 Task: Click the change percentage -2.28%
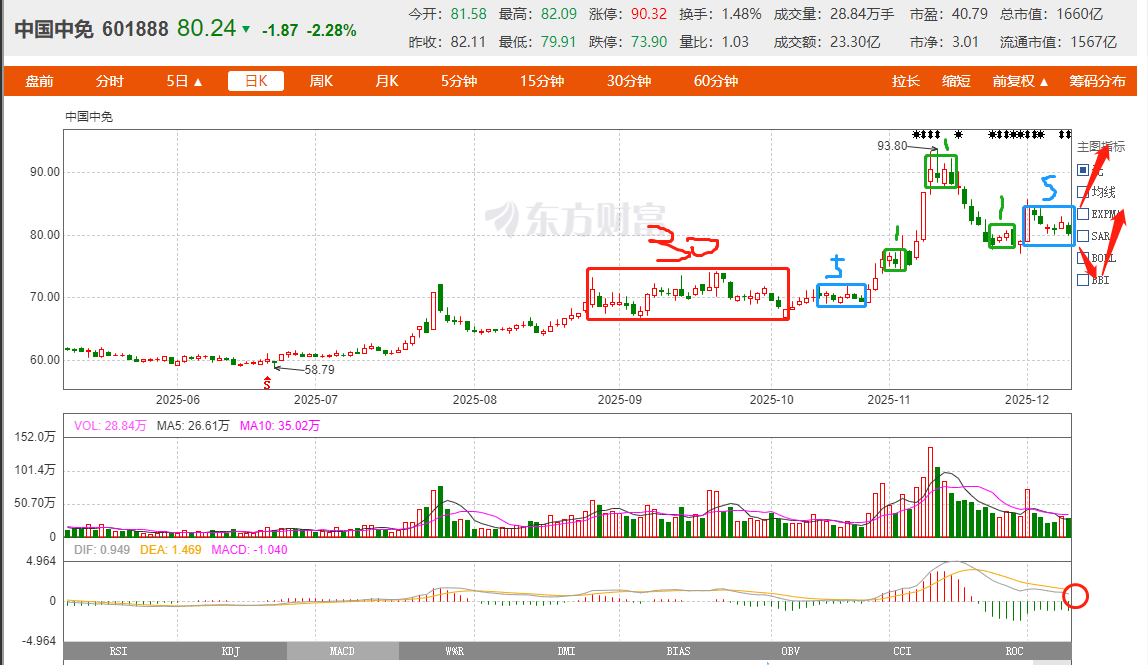[332, 31]
